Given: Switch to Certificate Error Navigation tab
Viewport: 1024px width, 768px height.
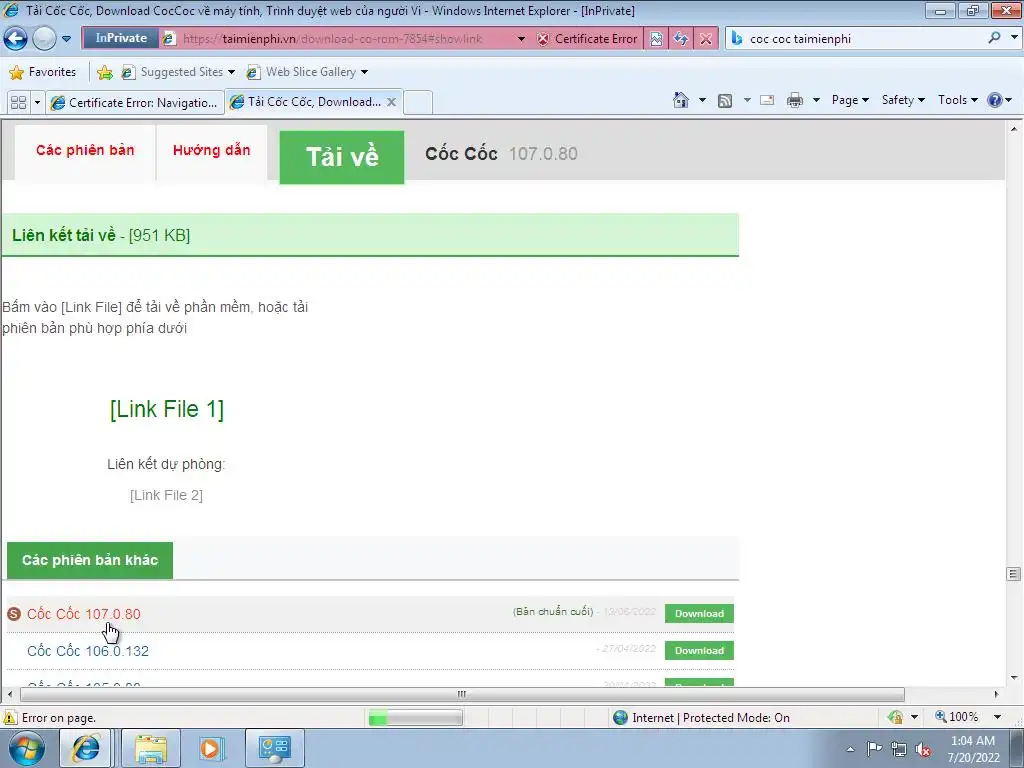Looking at the screenshot, I should coord(135,103).
